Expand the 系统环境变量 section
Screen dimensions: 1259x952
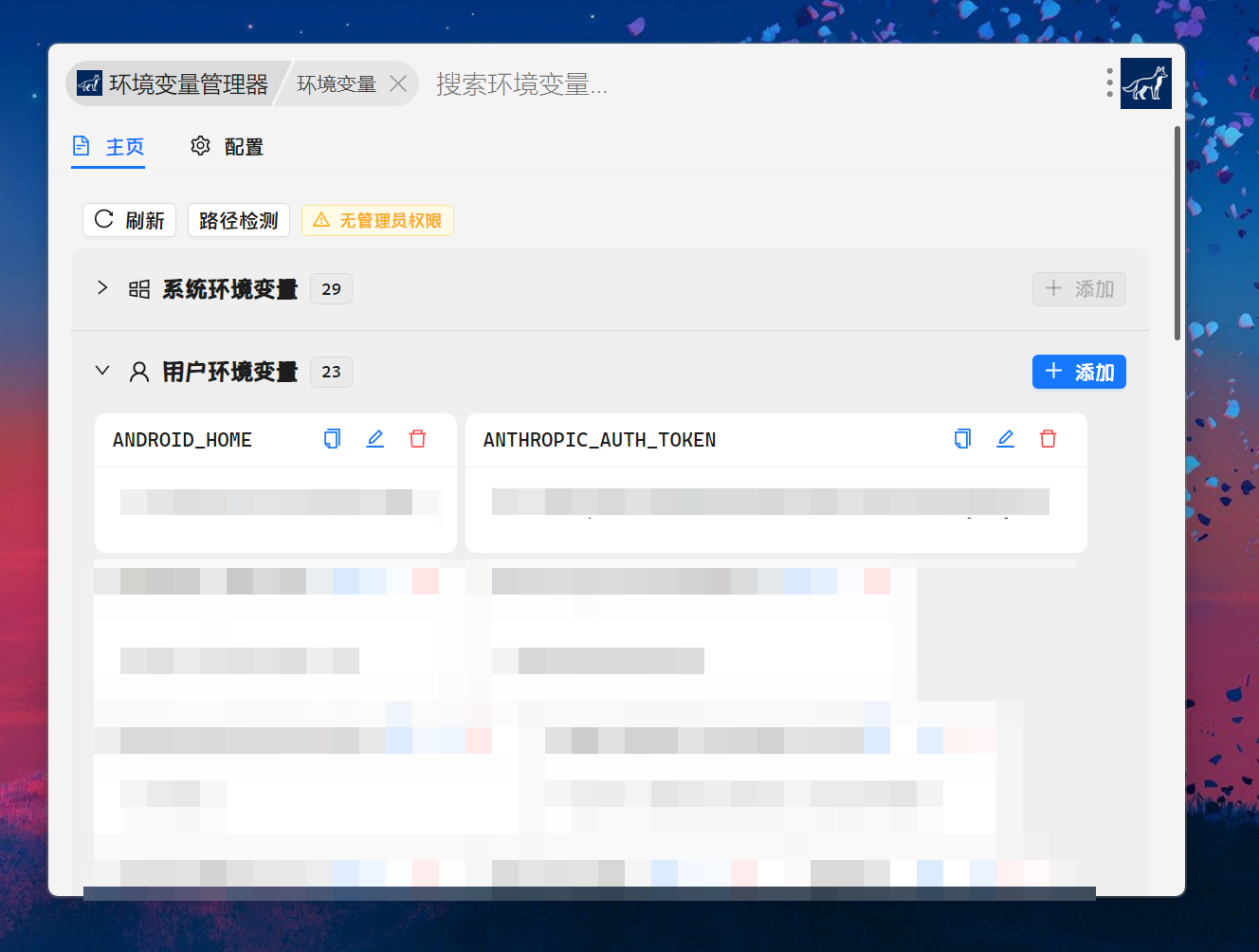(102, 288)
